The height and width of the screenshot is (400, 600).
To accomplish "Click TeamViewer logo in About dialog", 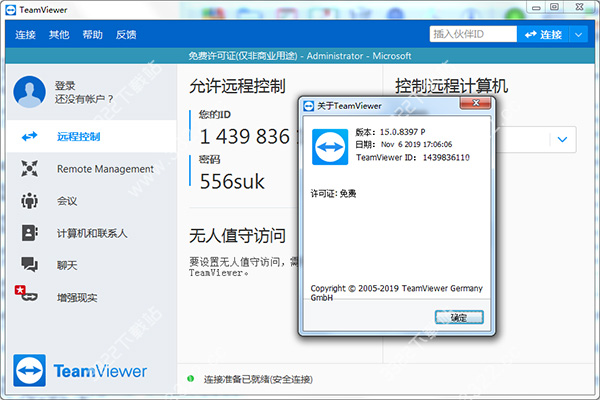I will pos(330,147).
